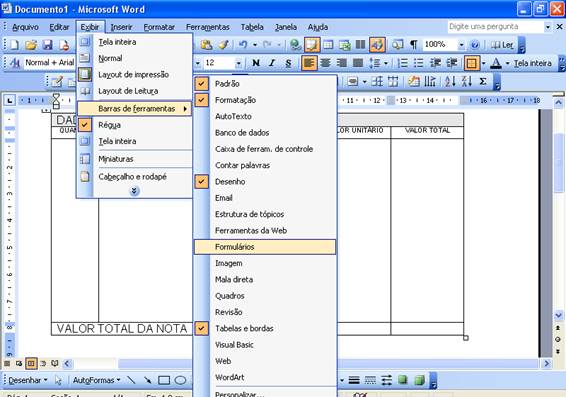The image size is (566, 397).
Task: Click the Italic (I) formatting icon
Action: point(272,63)
